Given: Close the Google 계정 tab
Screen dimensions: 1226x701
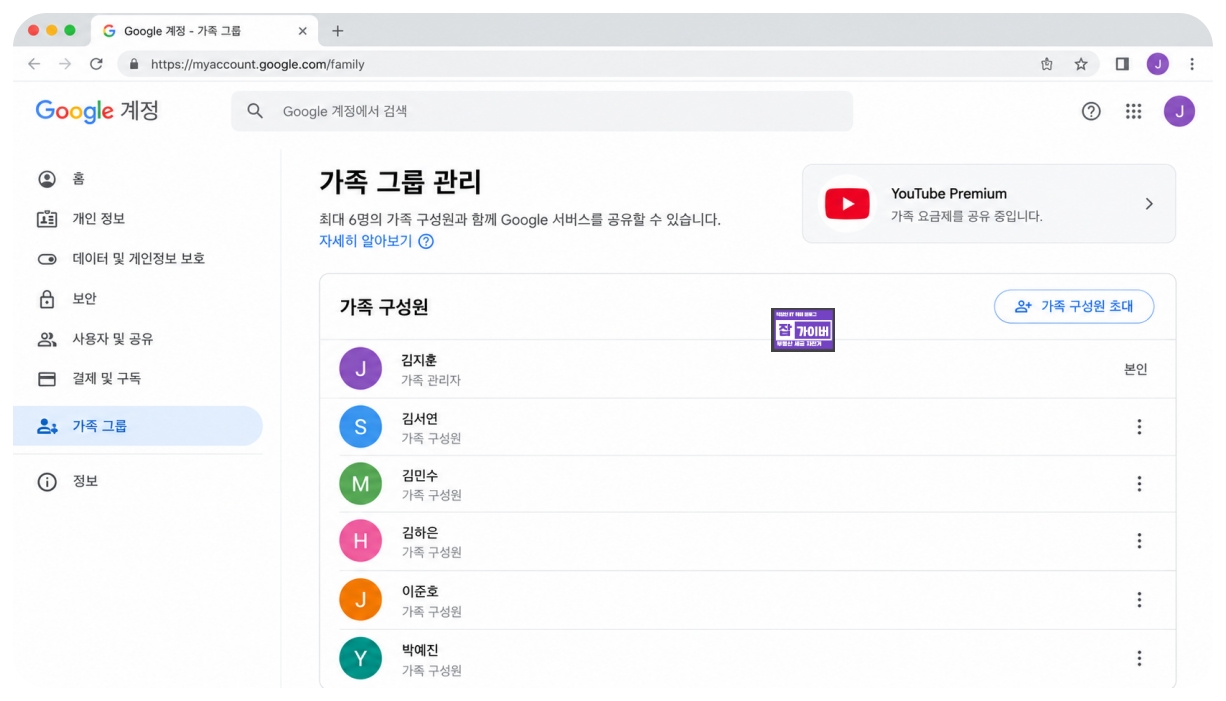Looking at the screenshot, I should point(303,31).
